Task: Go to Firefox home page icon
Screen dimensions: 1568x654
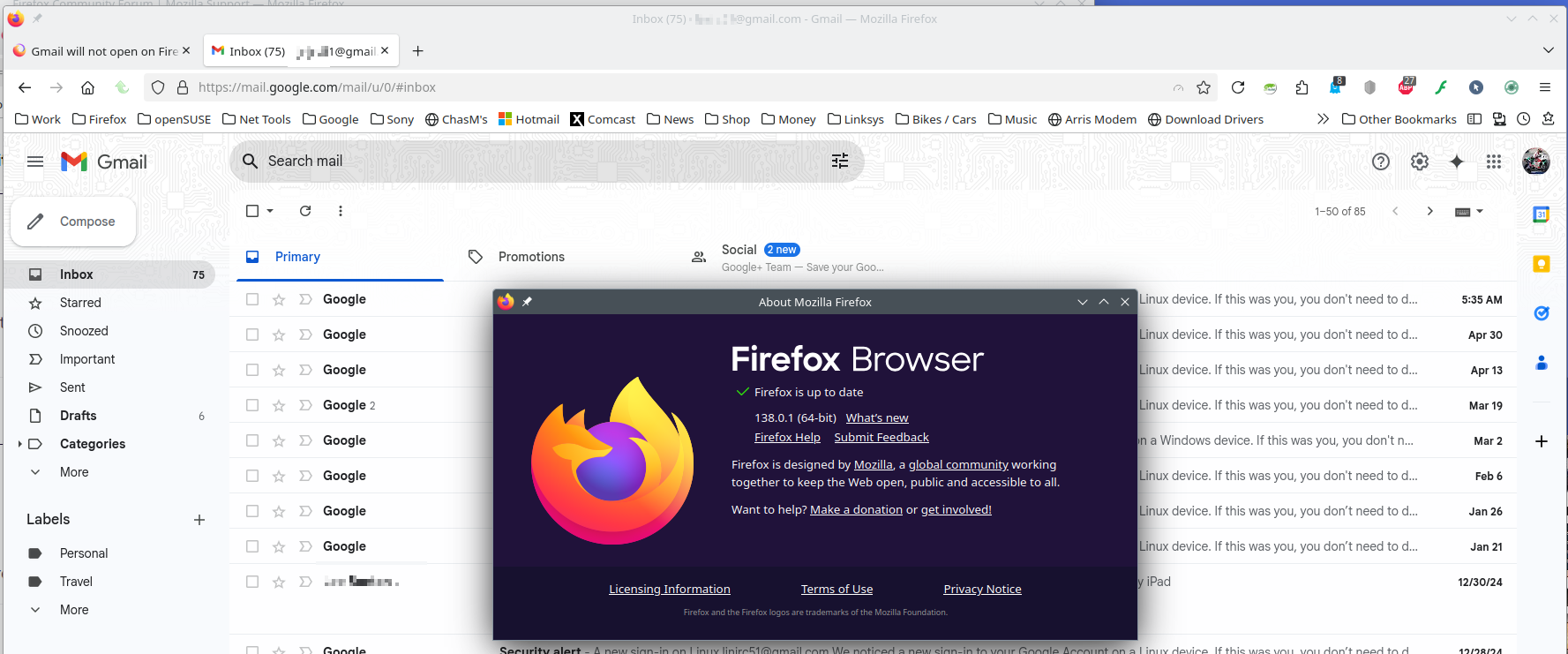Action: 87,87
